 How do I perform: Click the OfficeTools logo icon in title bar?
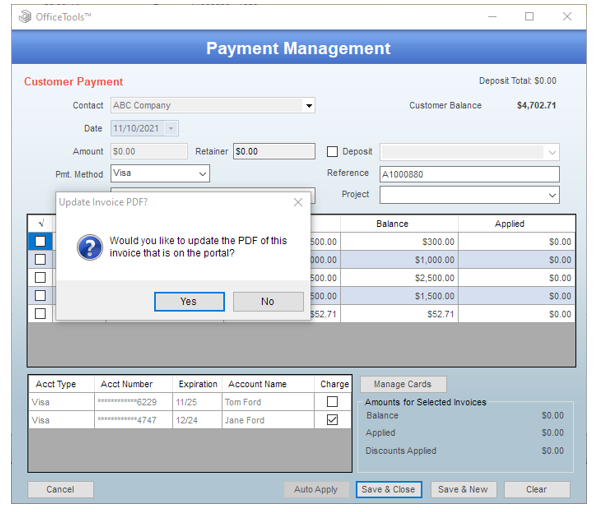pos(25,17)
